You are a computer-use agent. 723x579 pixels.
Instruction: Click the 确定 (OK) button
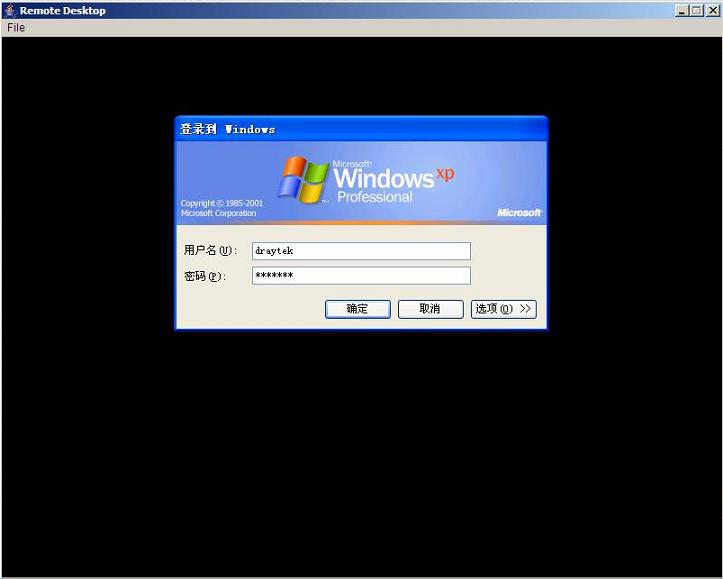tap(357, 309)
